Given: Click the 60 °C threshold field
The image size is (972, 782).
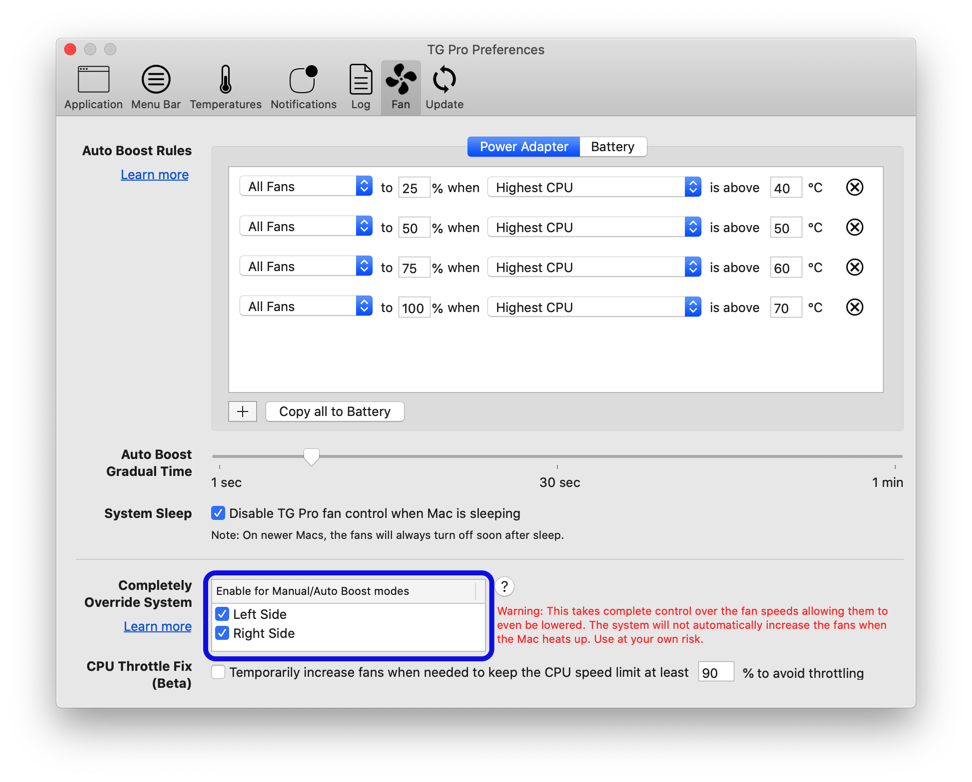Looking at the screenshot, I should (785, 267).
